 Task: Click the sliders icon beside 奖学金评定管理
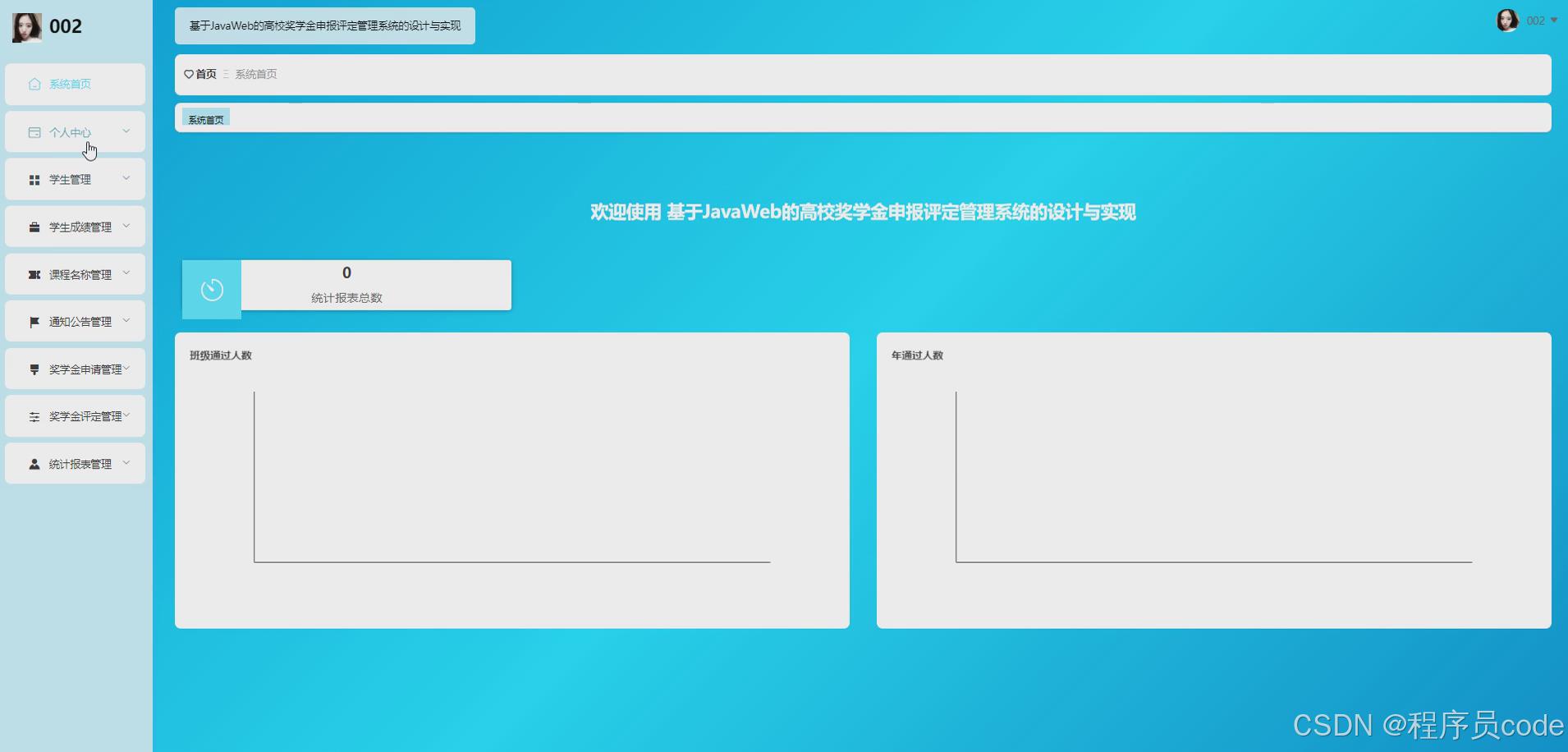34,417
